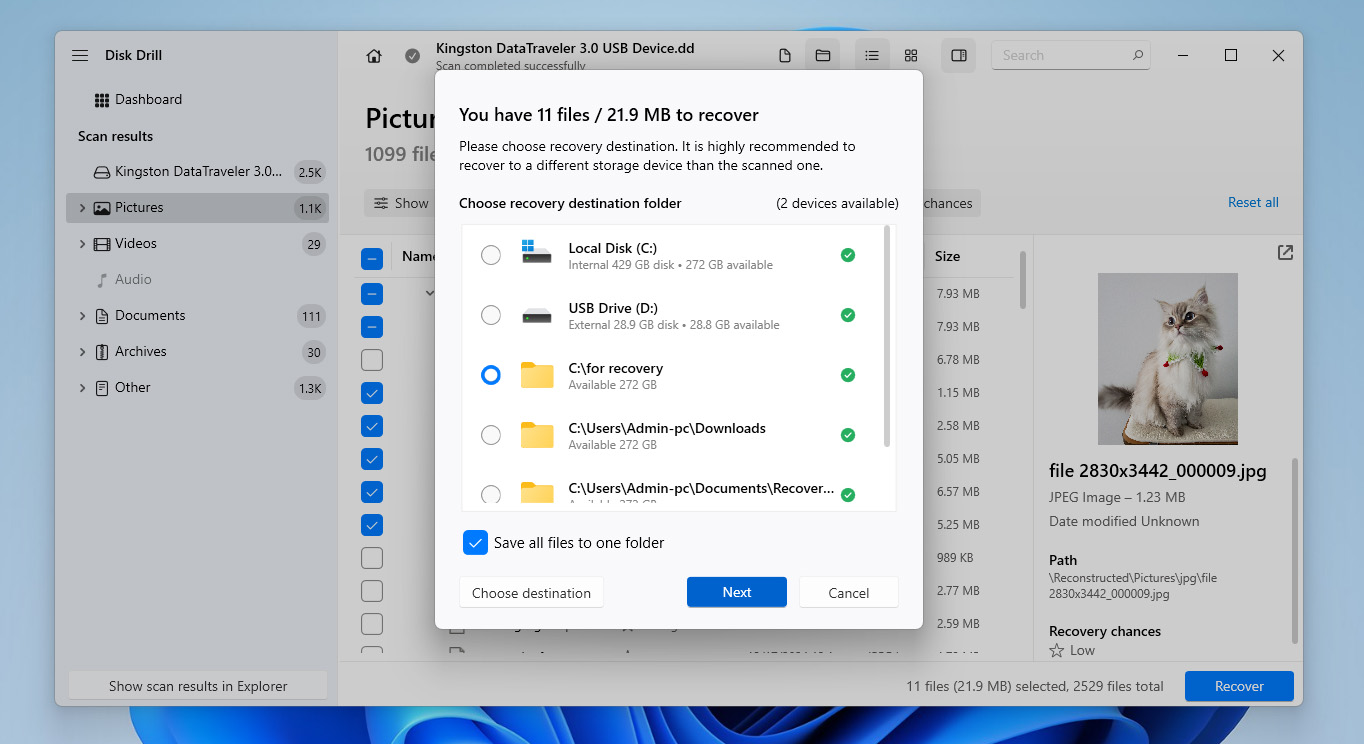Expand the Pictures category chevron
This screenshot has width=1364, height=744.
[82, 208]
